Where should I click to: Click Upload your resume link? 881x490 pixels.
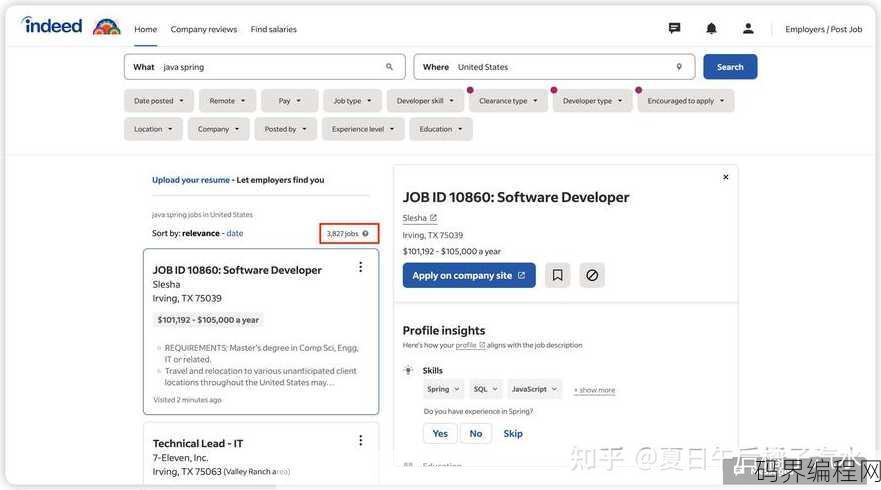click(190, 180)
